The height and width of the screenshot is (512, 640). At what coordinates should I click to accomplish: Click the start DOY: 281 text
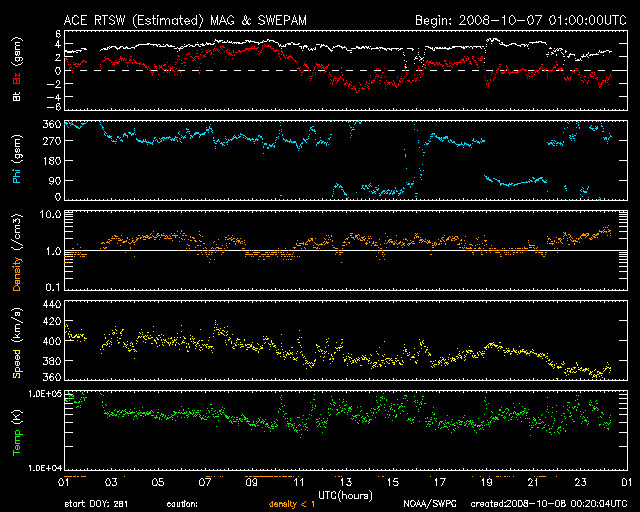point(96,504)
